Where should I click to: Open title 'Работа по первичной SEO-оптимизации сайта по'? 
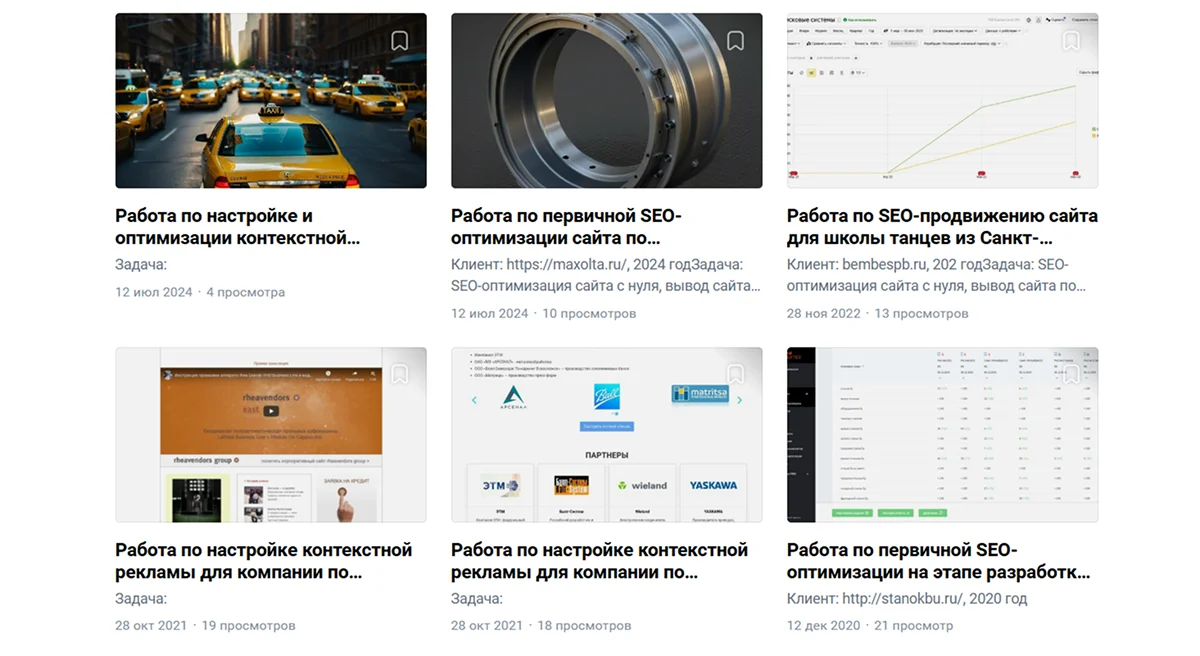(566, 227)
